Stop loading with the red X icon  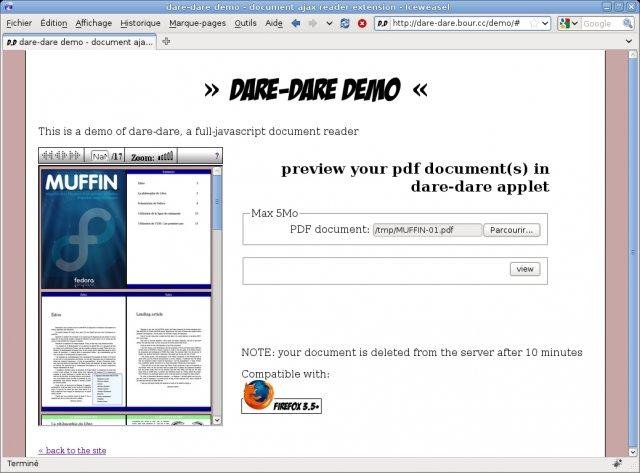[362, 23]
